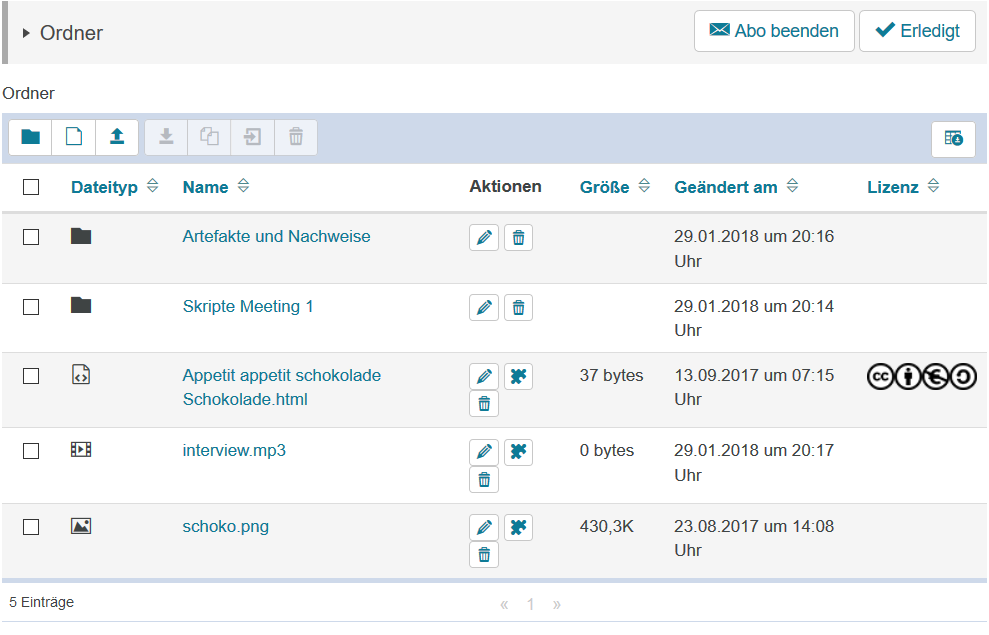Viewport: 989px width, 635px height.
Task: Delete the schoko.png file using trash icon
Action: point(484,555)
